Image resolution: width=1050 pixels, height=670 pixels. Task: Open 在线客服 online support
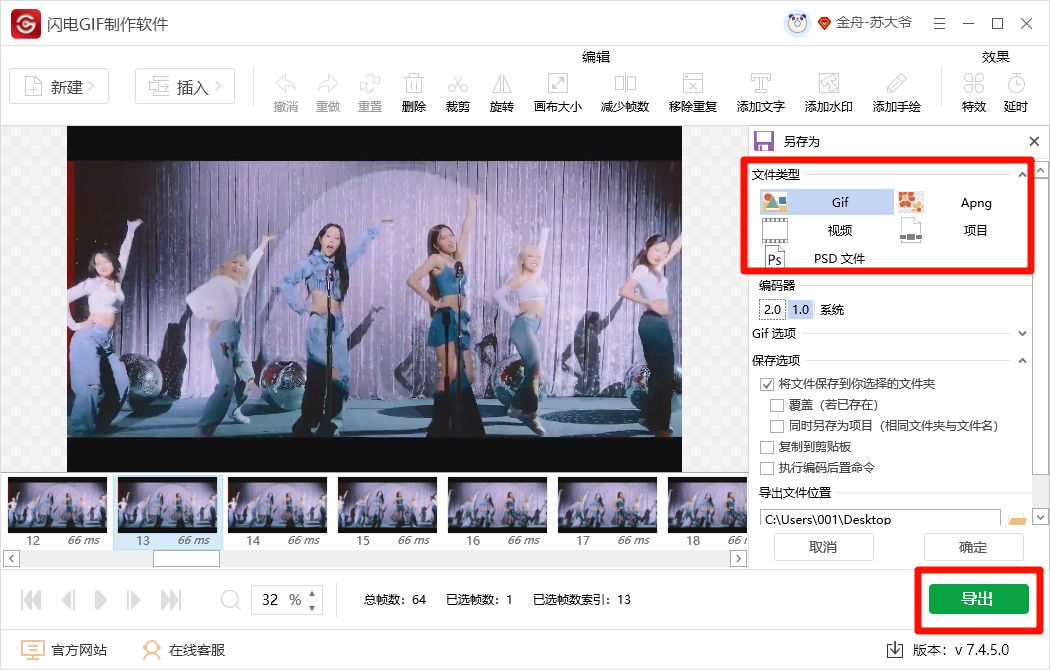[x=183, y=650]
